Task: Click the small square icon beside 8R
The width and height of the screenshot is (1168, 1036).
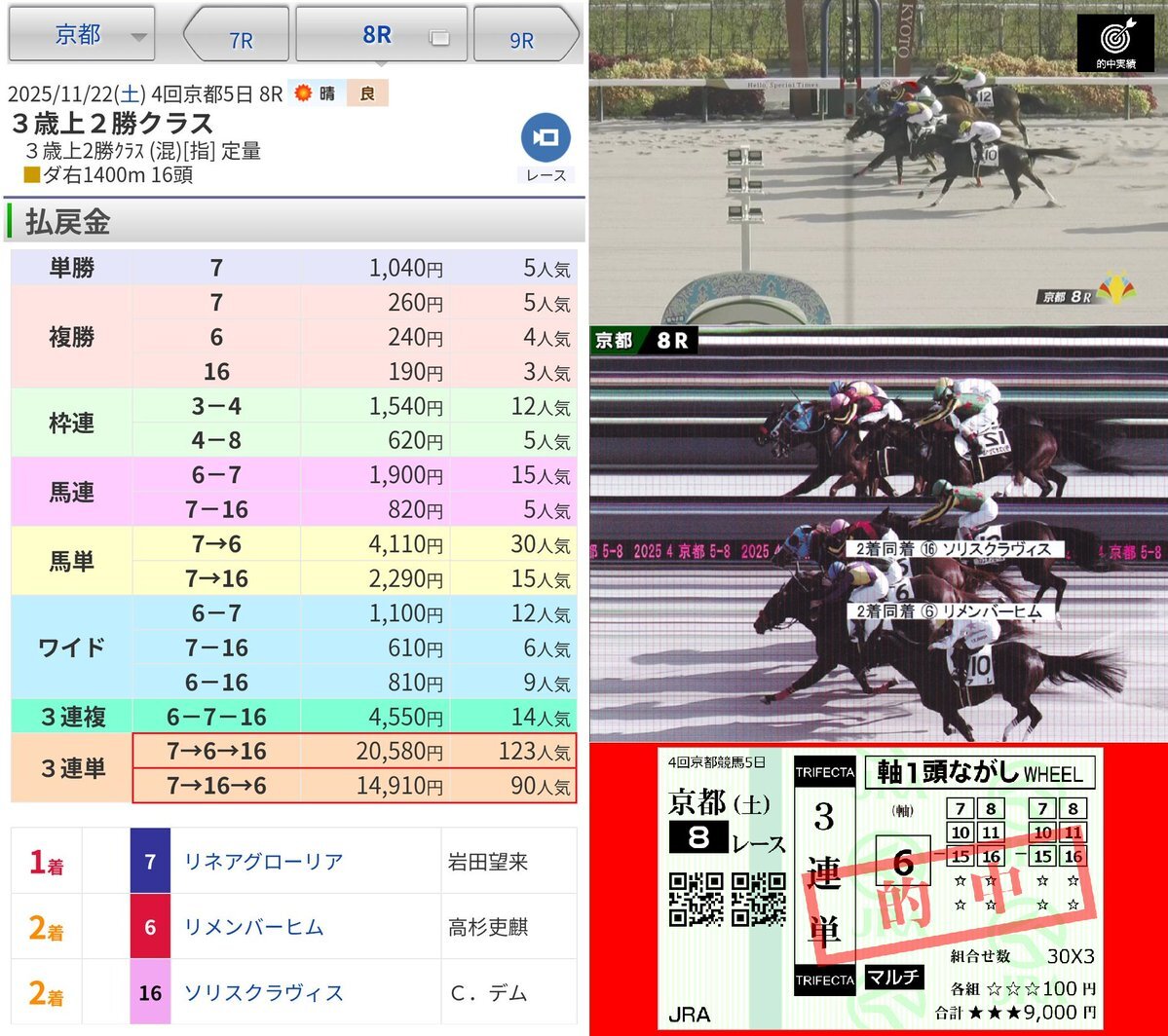Action: [x=439, y=38]
